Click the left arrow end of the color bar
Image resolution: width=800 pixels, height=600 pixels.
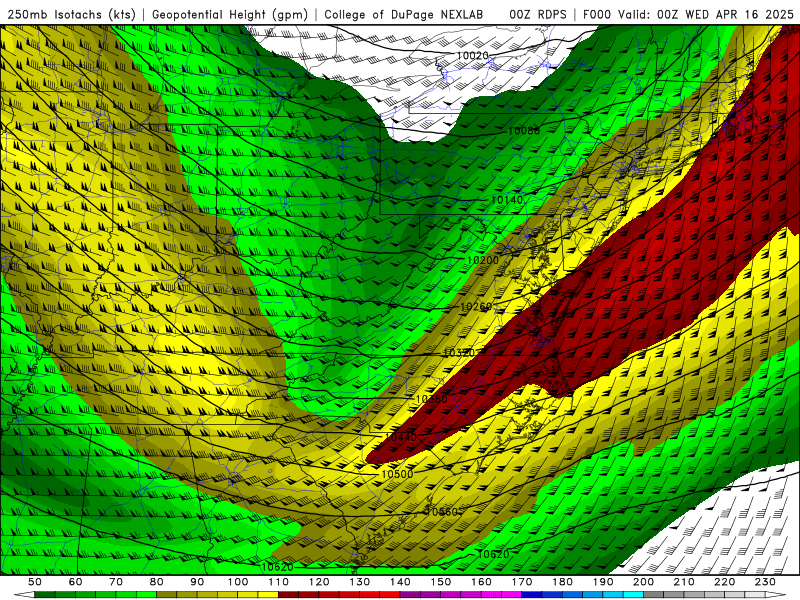[24, 594]
